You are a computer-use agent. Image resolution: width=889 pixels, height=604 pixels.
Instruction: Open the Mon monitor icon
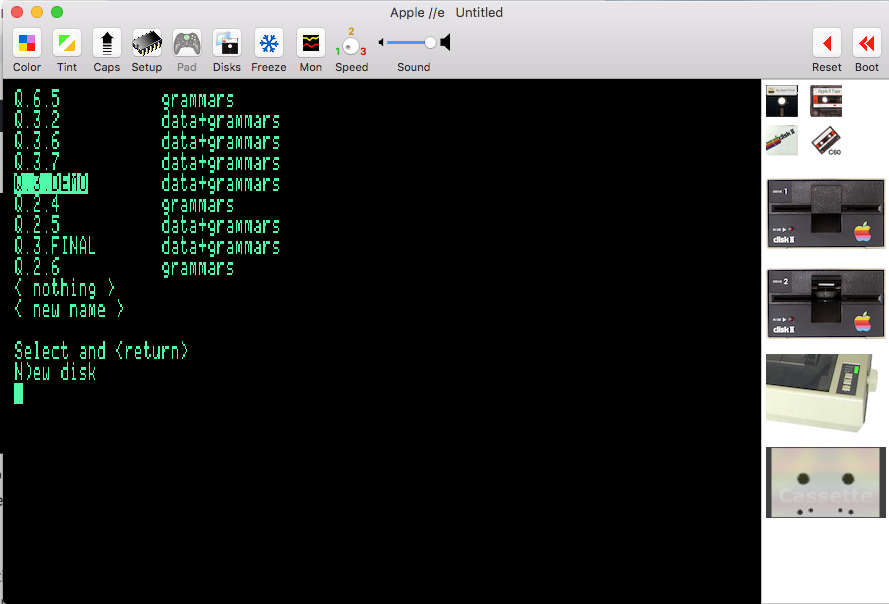311,43
